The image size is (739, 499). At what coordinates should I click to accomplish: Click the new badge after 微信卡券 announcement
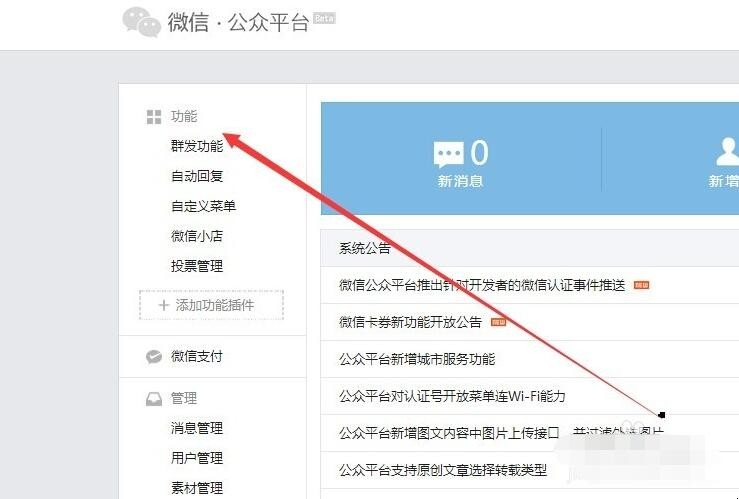tap(498, 322)
